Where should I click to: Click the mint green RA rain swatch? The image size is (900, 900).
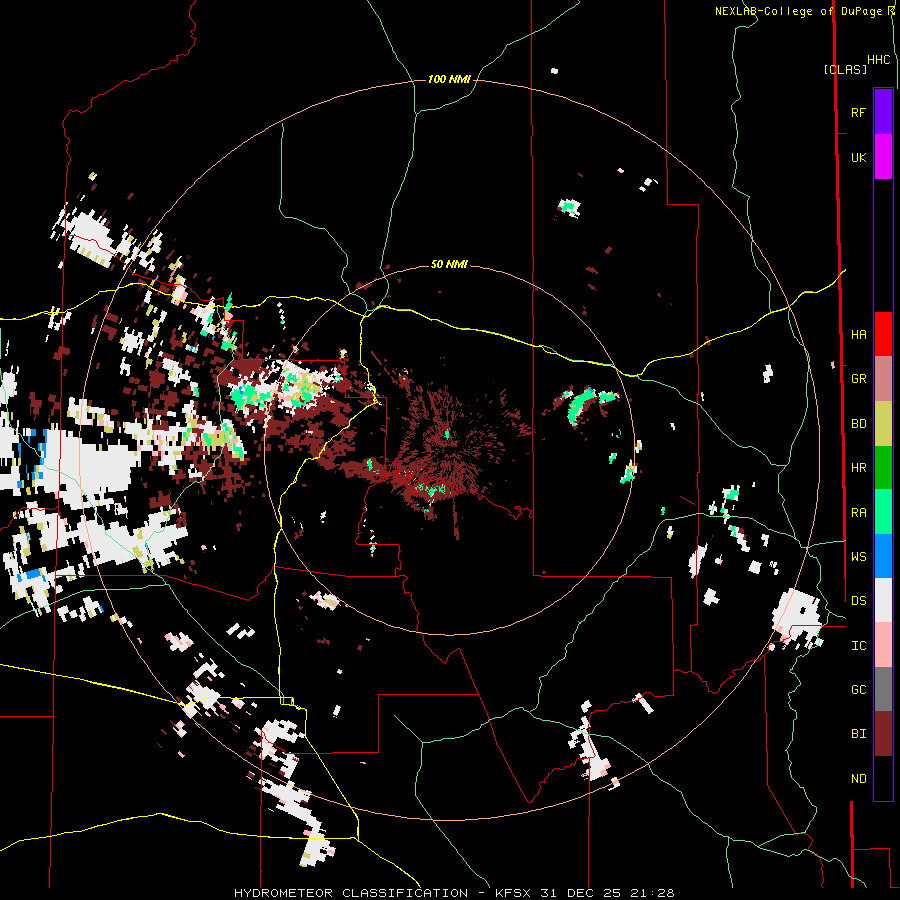(883, 512)
